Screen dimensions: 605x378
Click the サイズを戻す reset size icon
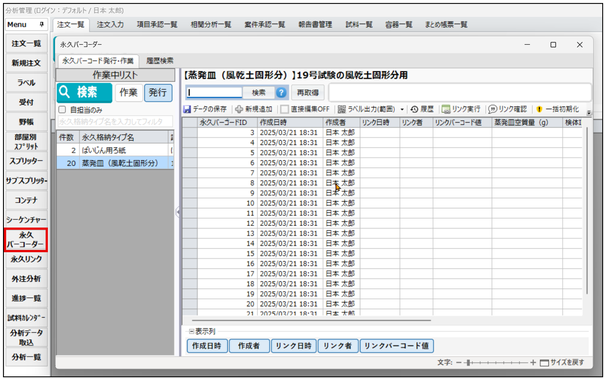click(x=544, y=363)
